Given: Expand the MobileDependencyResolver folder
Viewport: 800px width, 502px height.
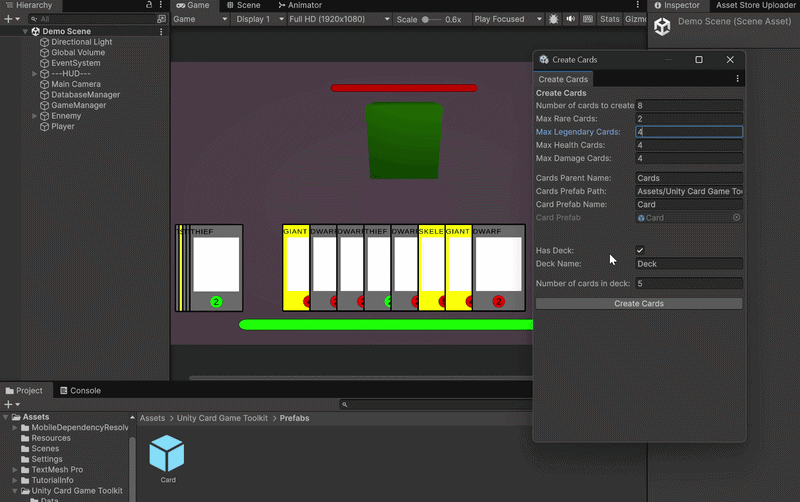Looking at the screenshot, I should click(15, 428).
